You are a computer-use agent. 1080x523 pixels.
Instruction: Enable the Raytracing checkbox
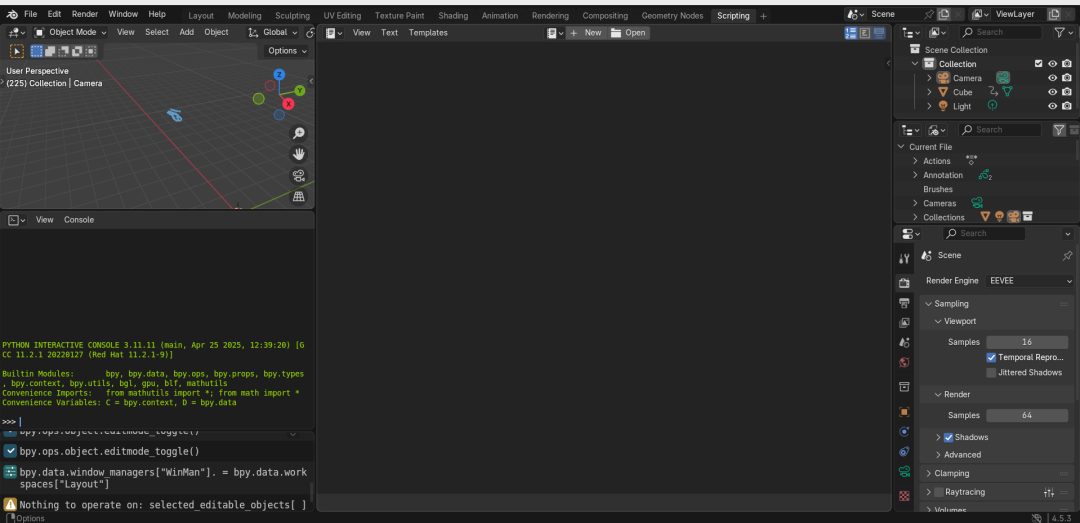(939, 492)
